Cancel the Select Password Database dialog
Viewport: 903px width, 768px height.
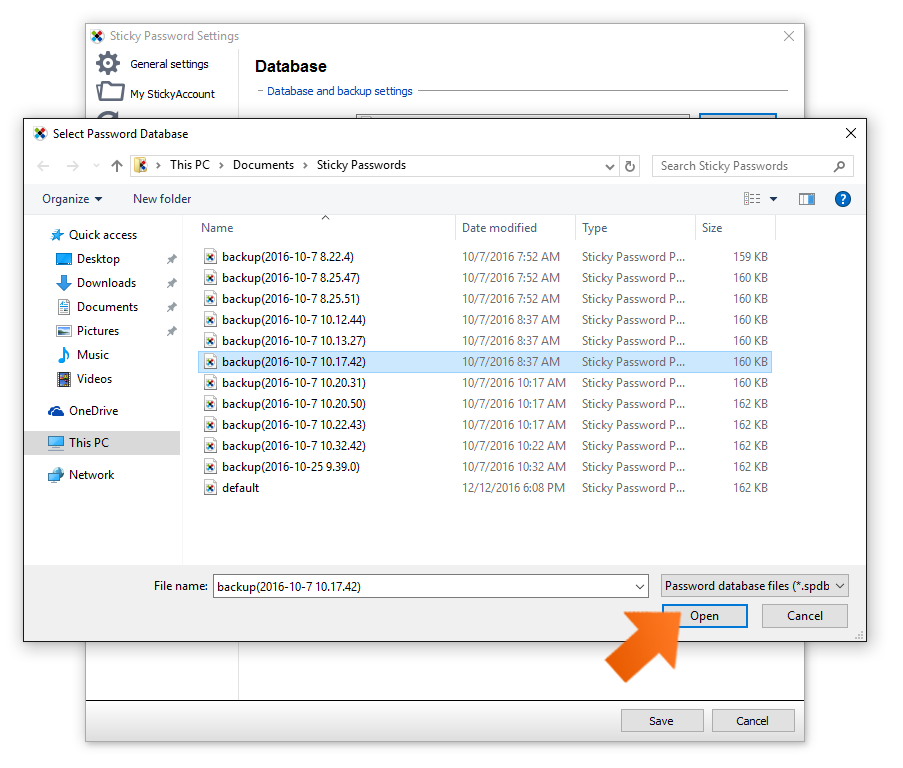tap(805, 617)
